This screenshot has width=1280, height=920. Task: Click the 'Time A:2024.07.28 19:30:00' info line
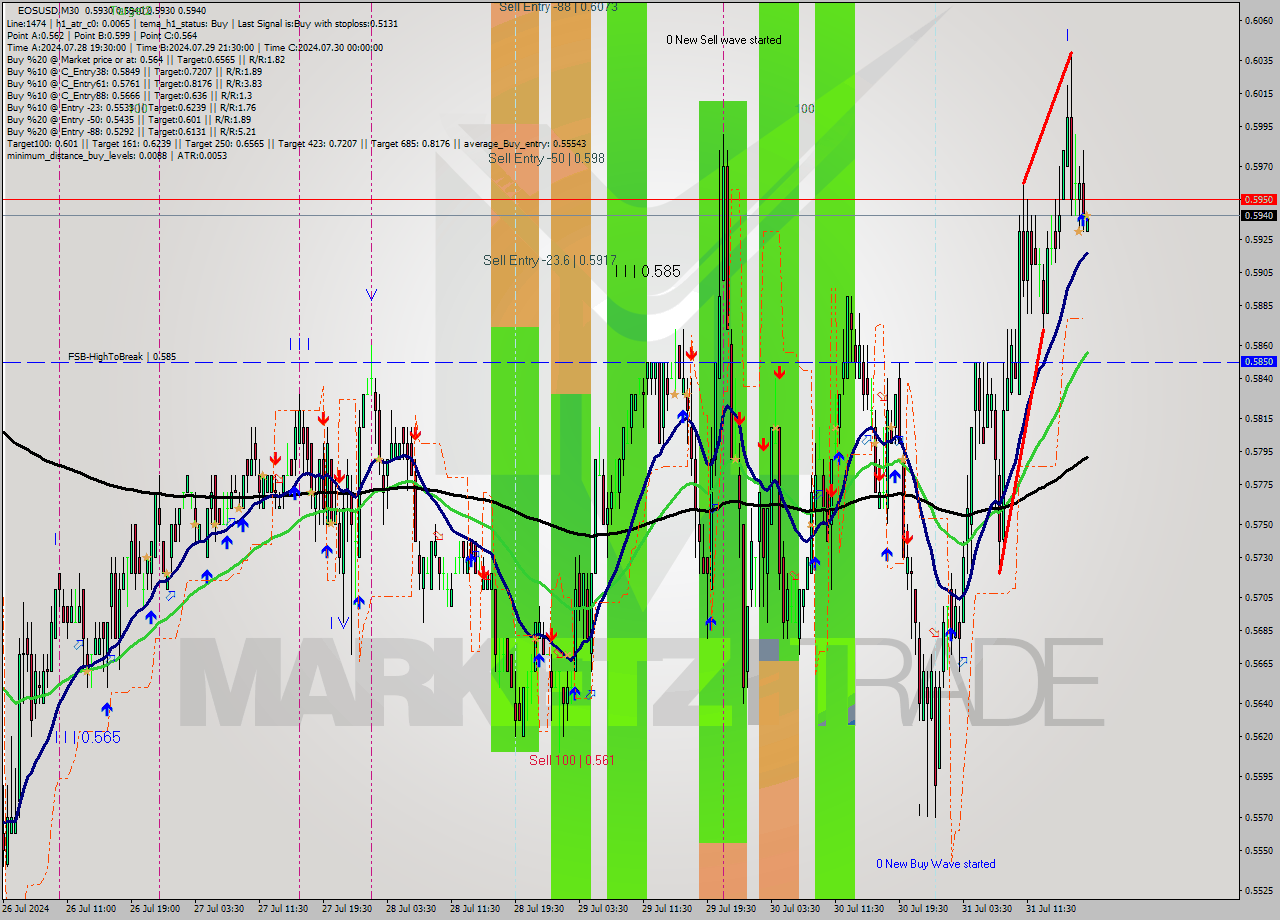point(194,47)
